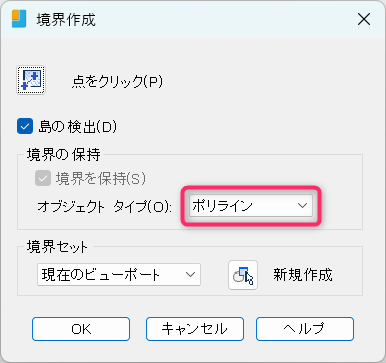The width and height of the screenshot is (386, 363).
Task: Click the 境界作成 app icon in title bar
Action: [x=19, y=19]
